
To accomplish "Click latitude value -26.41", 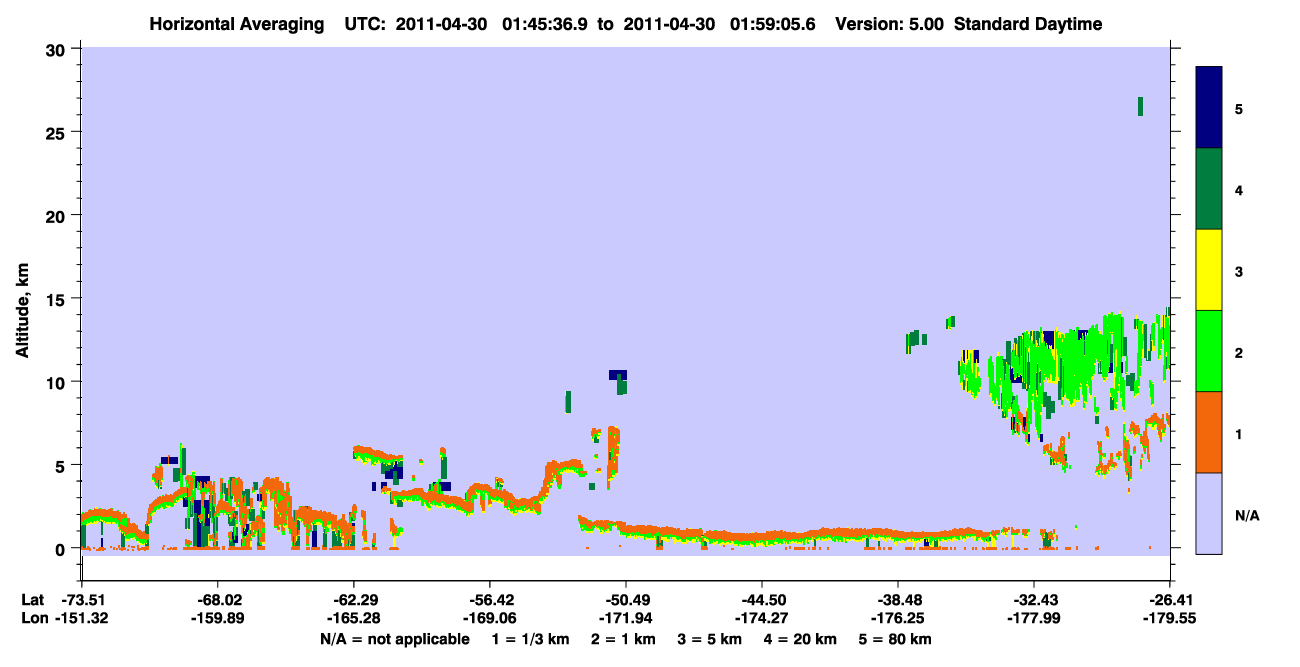I will pos(1169,600).
